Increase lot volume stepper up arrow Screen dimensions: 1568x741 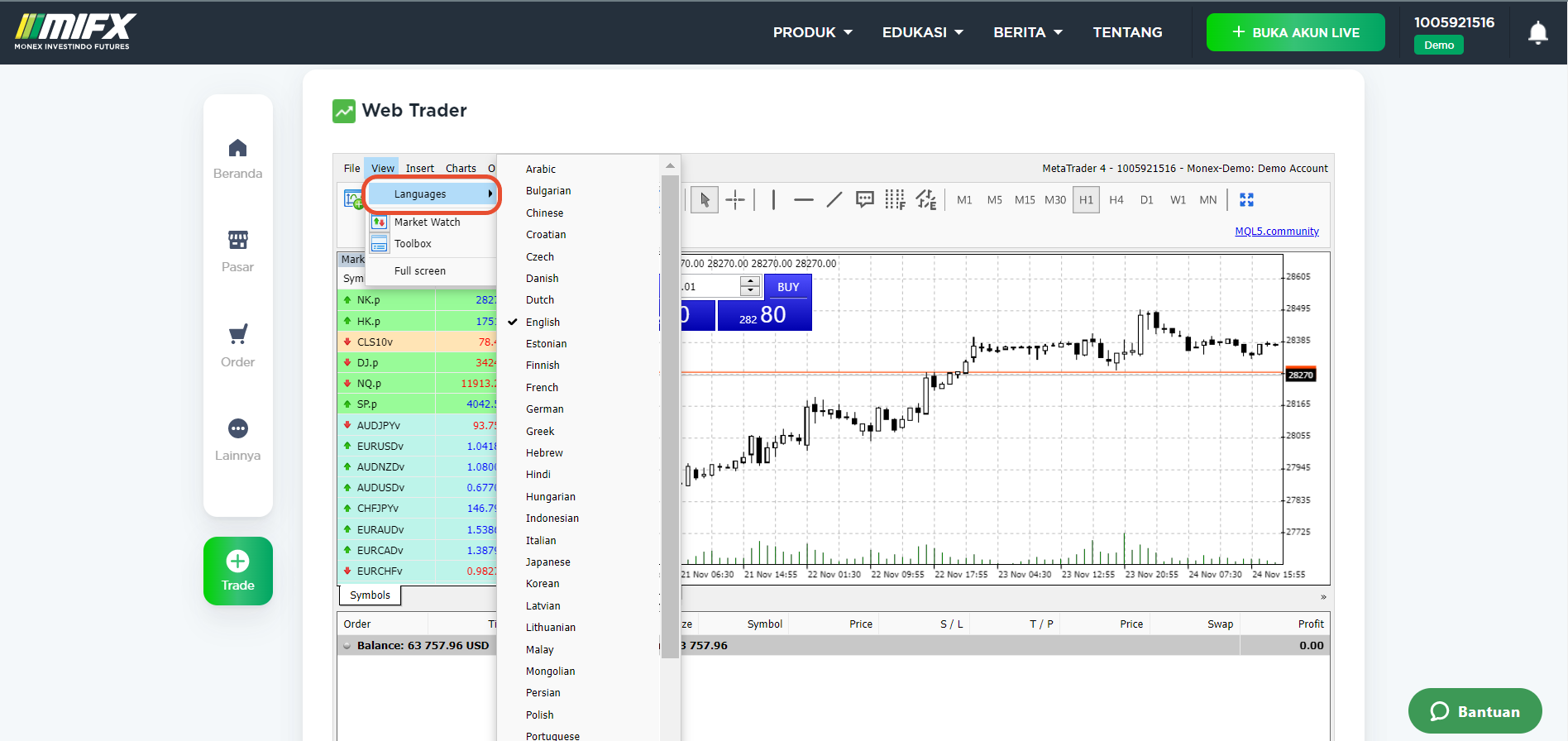click(750, 282)
